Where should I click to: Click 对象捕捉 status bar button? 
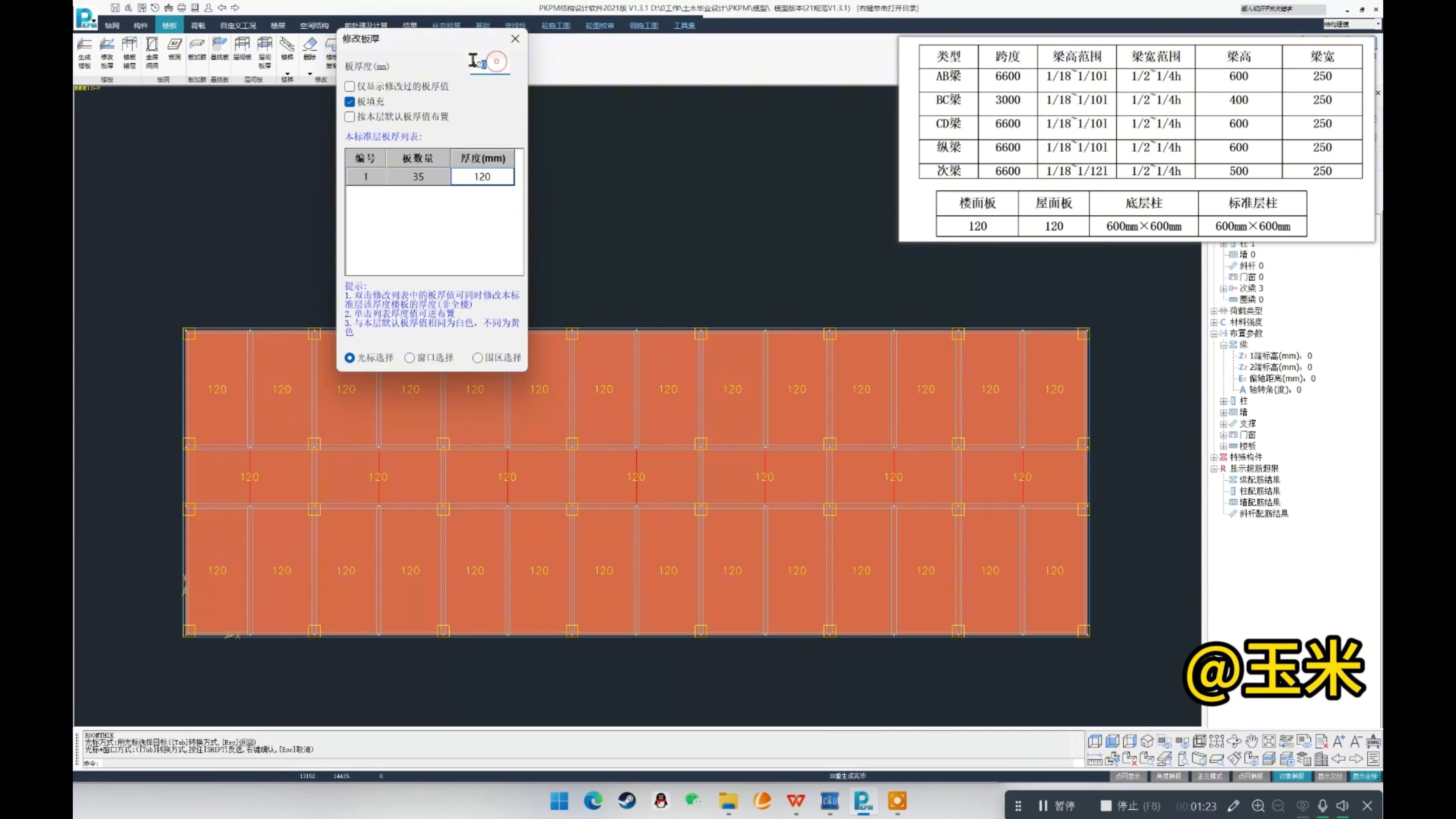[1291, 776]
